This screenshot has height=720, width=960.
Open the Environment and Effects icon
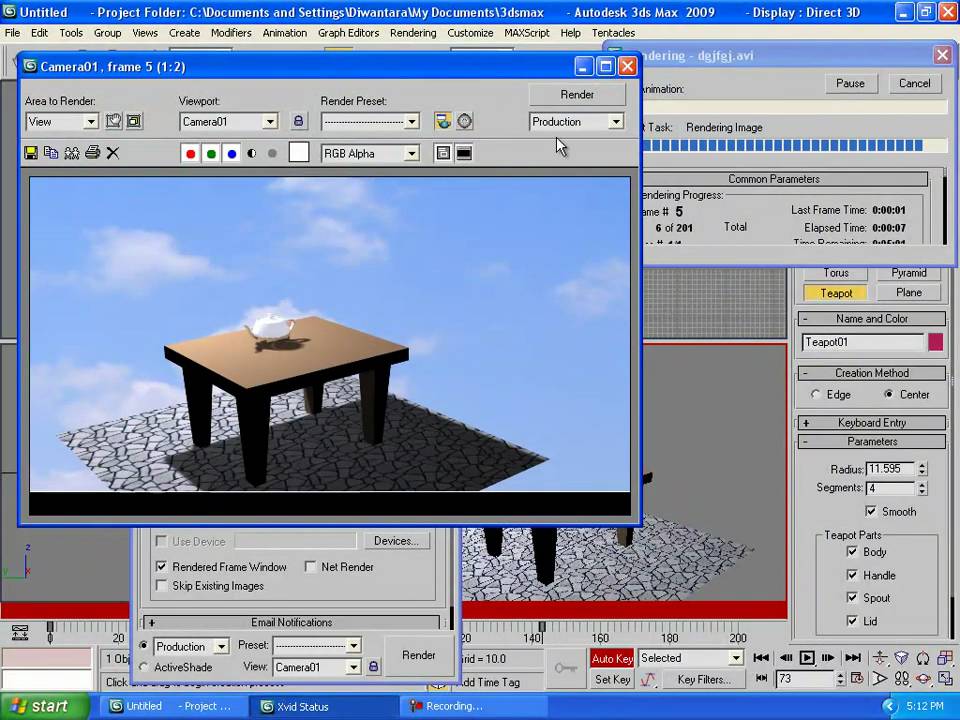(x=465, y=121)
